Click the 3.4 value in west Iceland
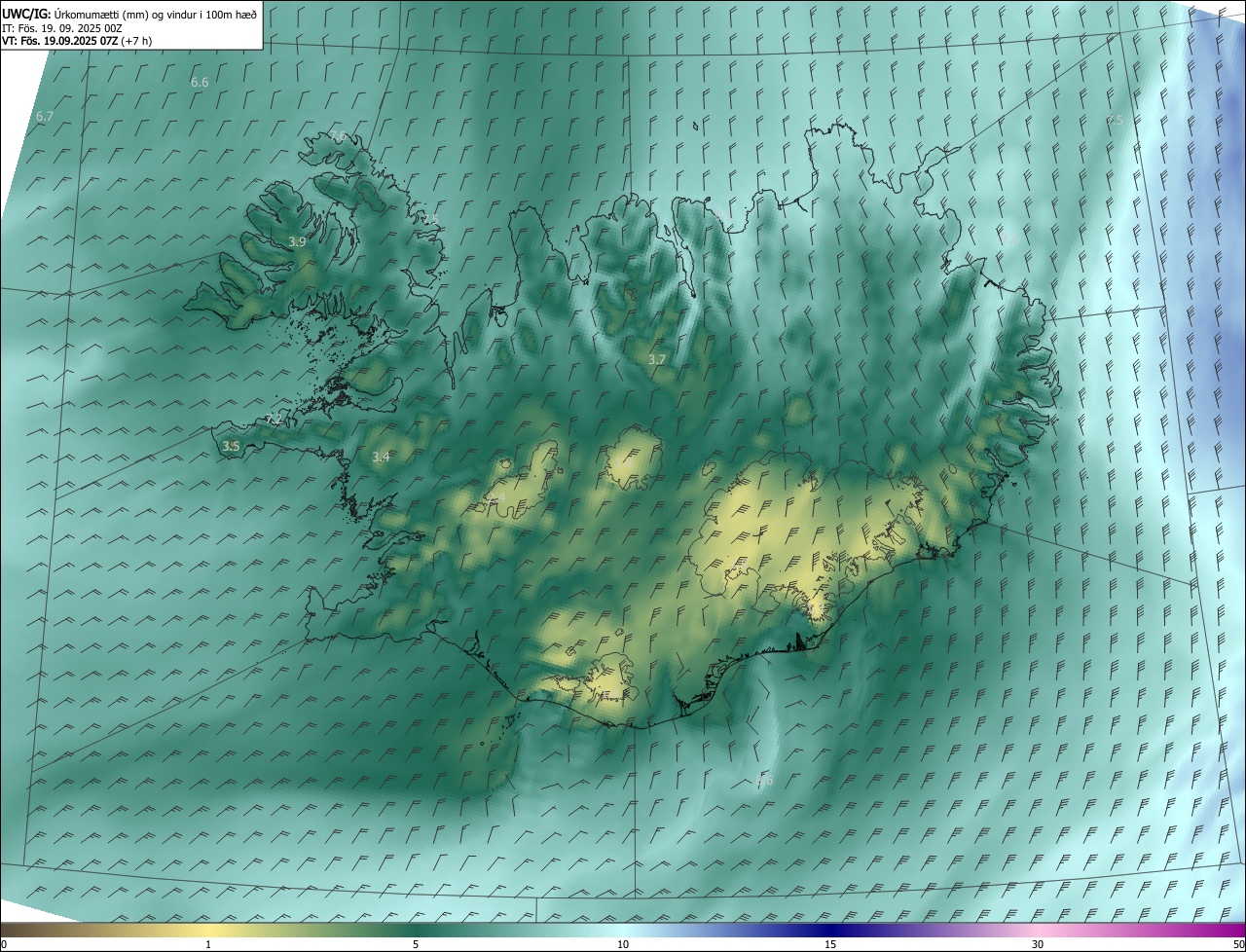The height and width of the screenshot is (952, 1246). [x=381, y=457]
